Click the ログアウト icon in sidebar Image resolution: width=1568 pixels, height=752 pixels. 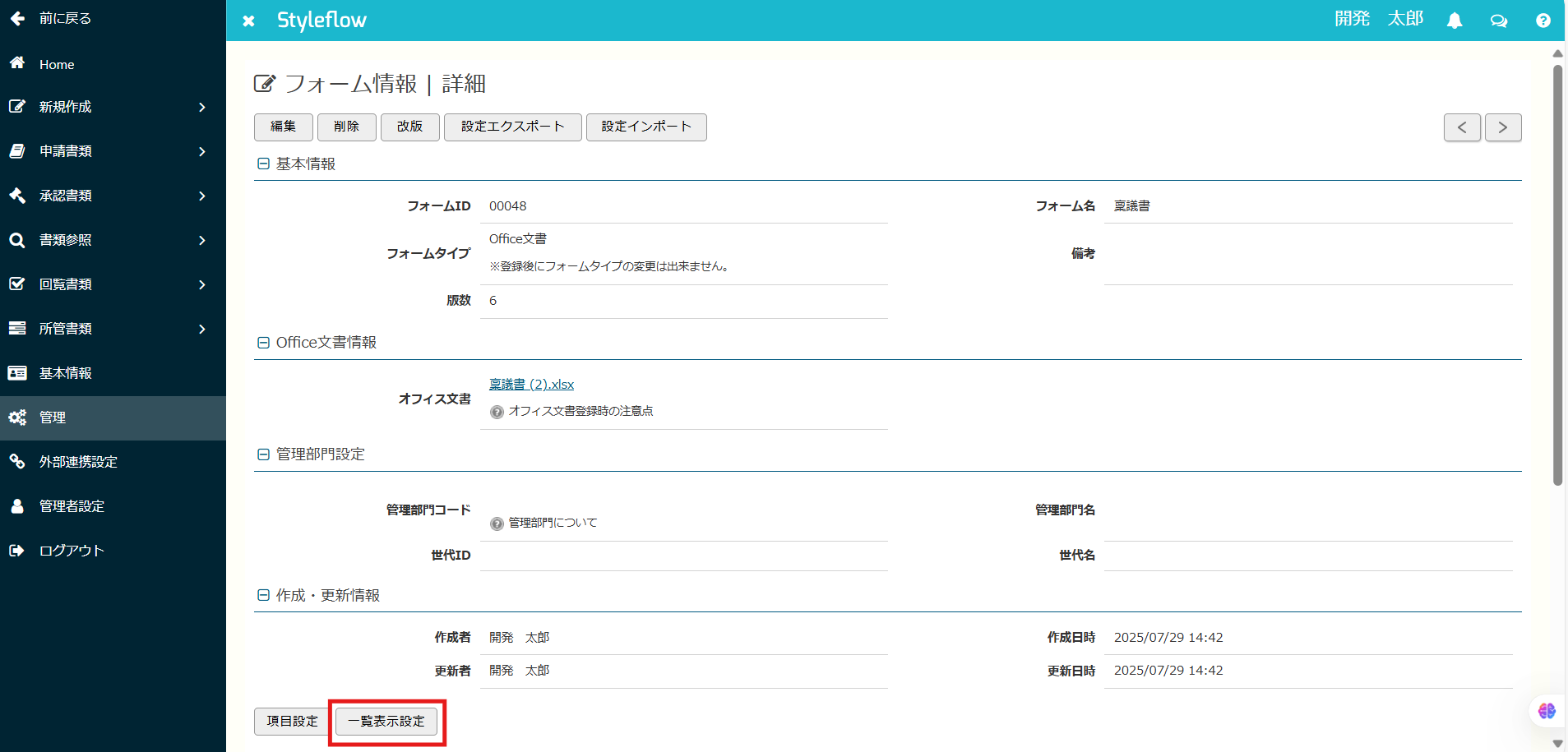[17, 550]
